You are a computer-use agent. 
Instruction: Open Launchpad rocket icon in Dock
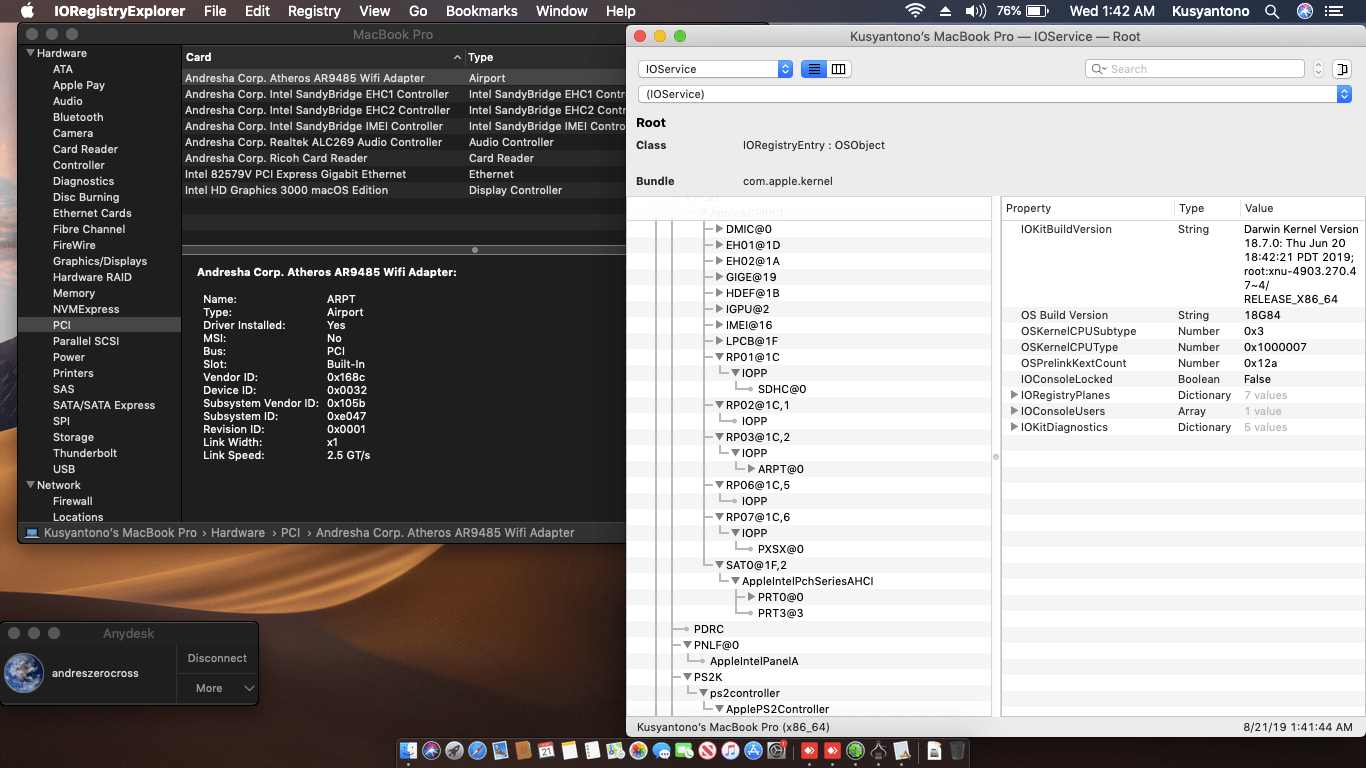coord(454,751)
